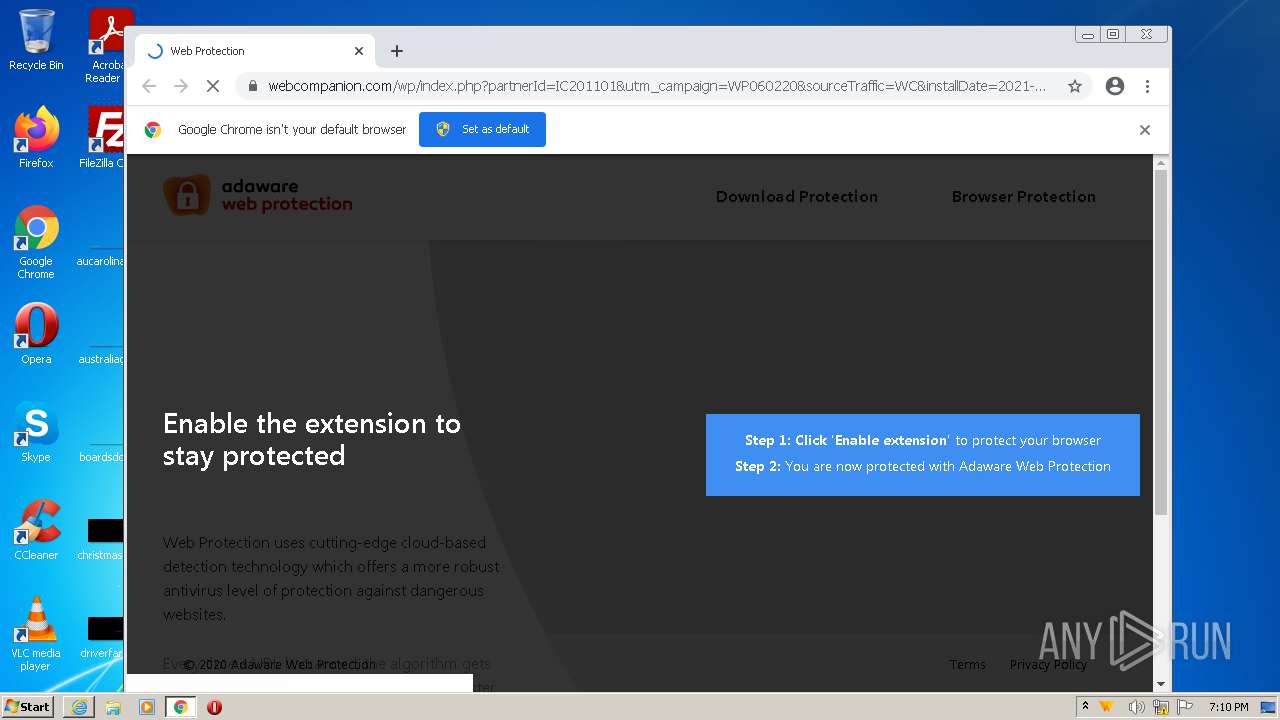Click the address bar URL
1280x720 pixels.
tap(657, 86)
